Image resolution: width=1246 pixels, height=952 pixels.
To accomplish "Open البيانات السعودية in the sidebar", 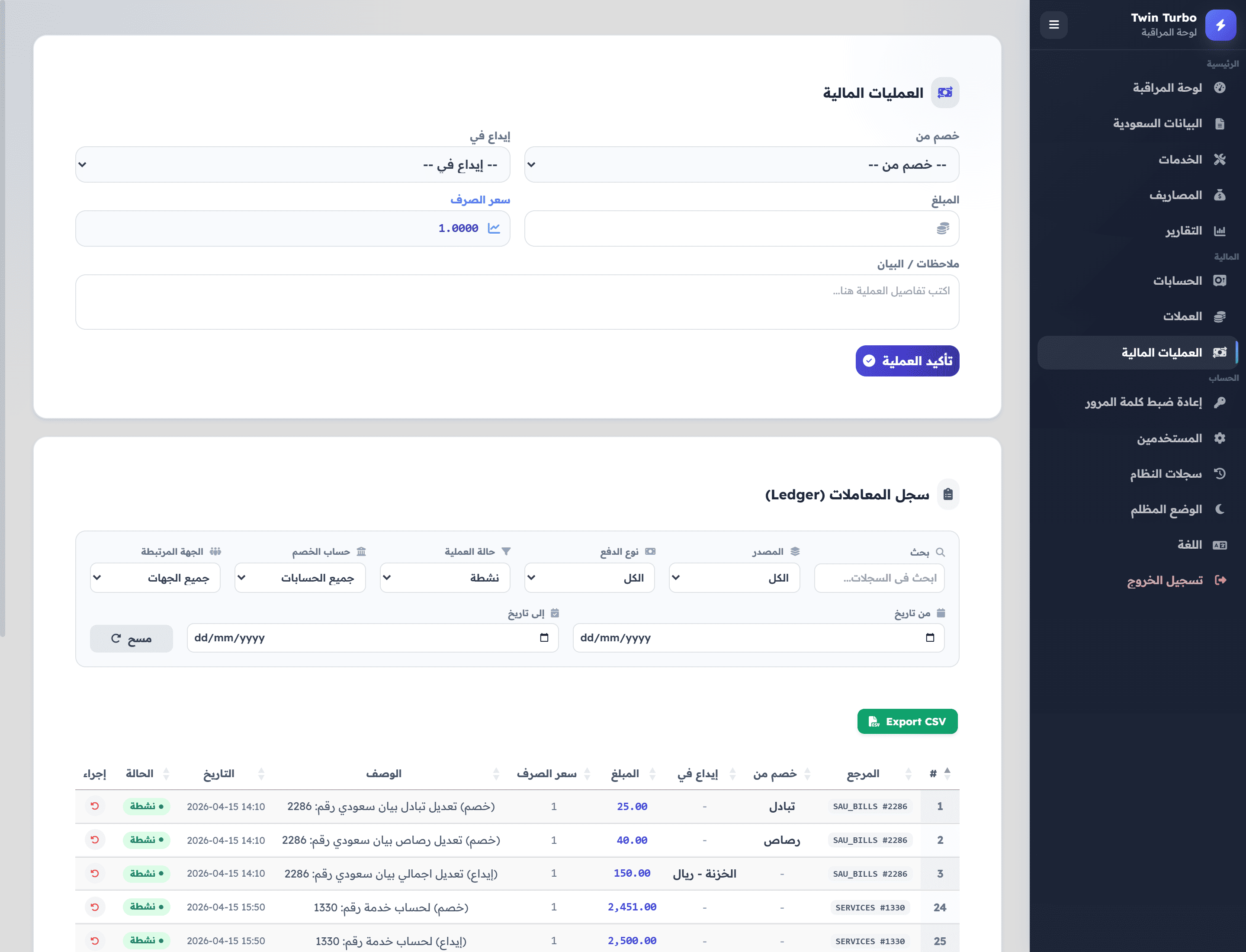I will point(1138,123).
